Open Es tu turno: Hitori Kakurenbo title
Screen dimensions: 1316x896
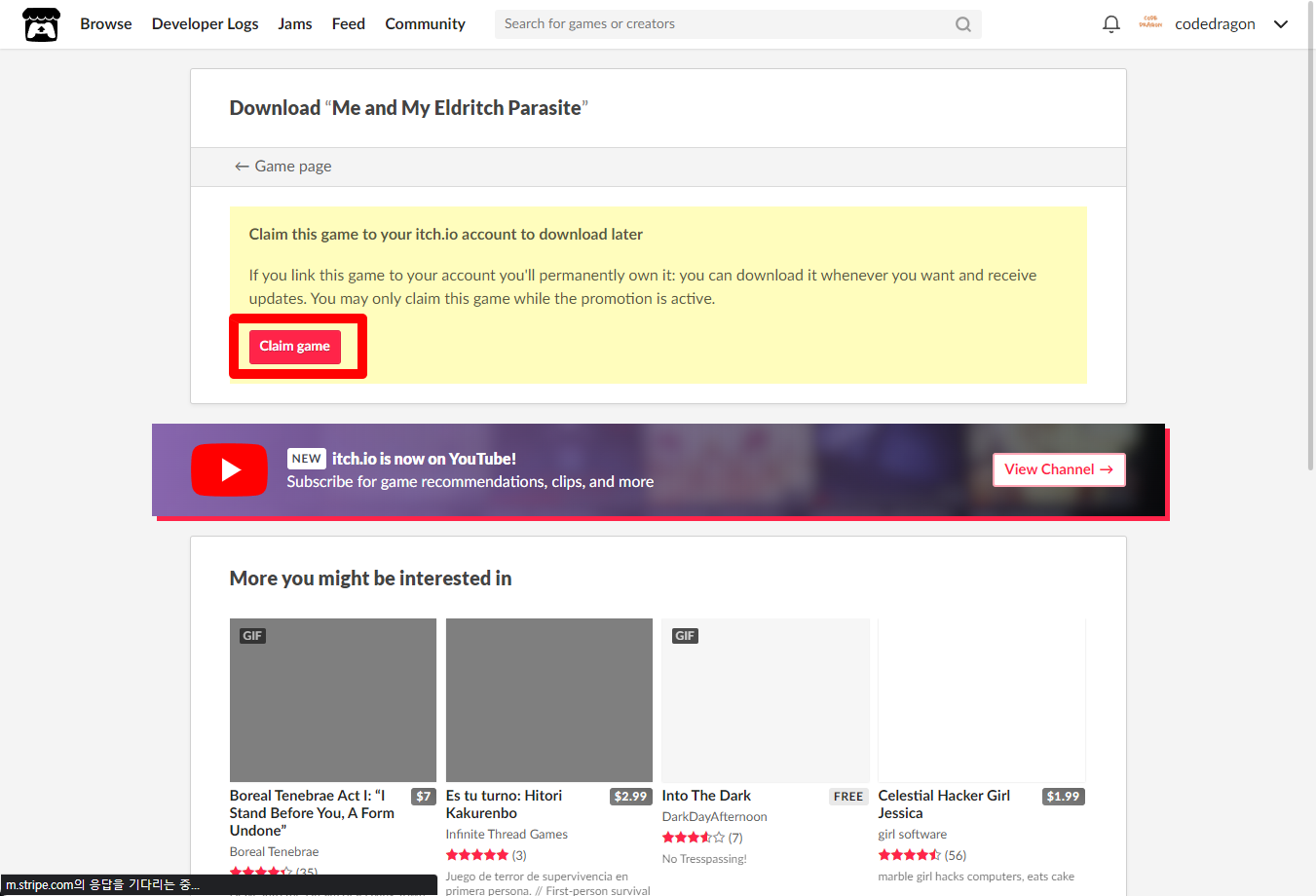tap(504, 804)
